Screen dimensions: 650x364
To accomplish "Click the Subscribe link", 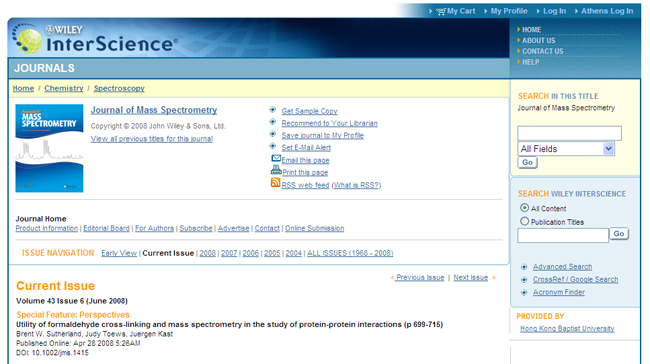I will pyautogui.click(x=196, y=228).
